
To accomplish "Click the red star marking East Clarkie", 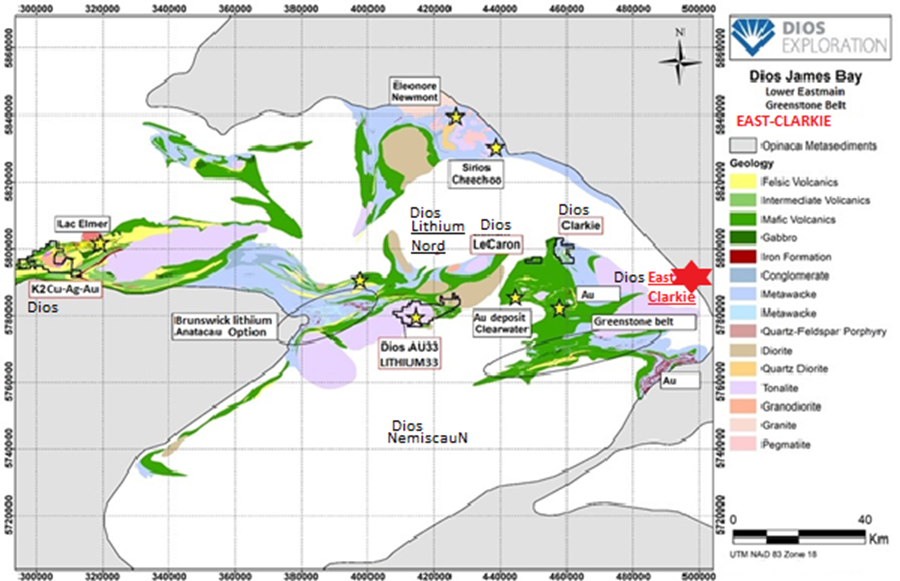I will [x=693, y=277].
